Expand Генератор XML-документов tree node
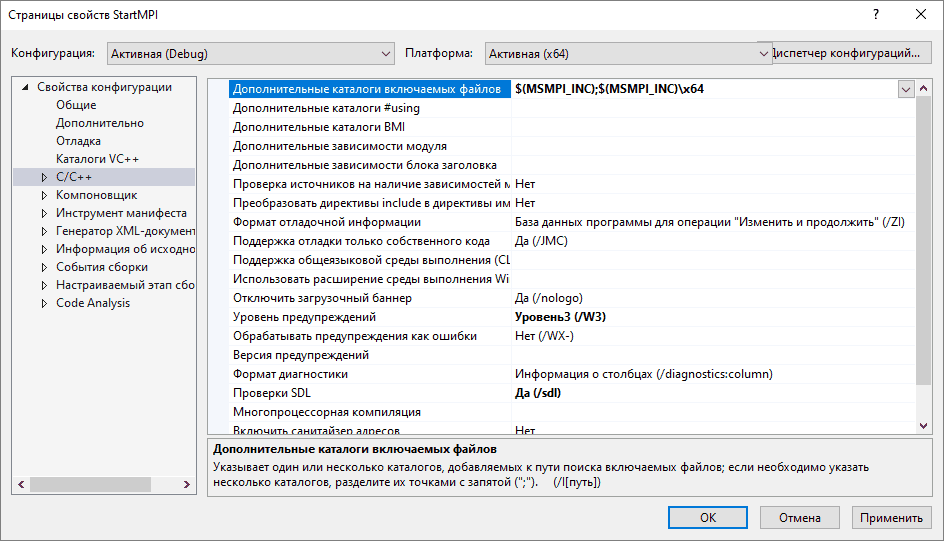This screenshot has height=541, width=944. pyautogui.click(x=44, y=231)
